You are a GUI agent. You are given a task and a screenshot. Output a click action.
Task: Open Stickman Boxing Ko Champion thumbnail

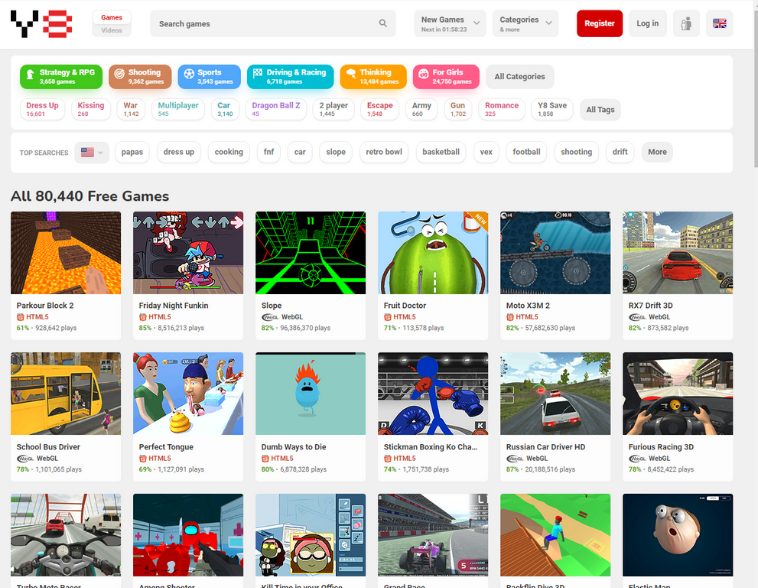[433, 394]
